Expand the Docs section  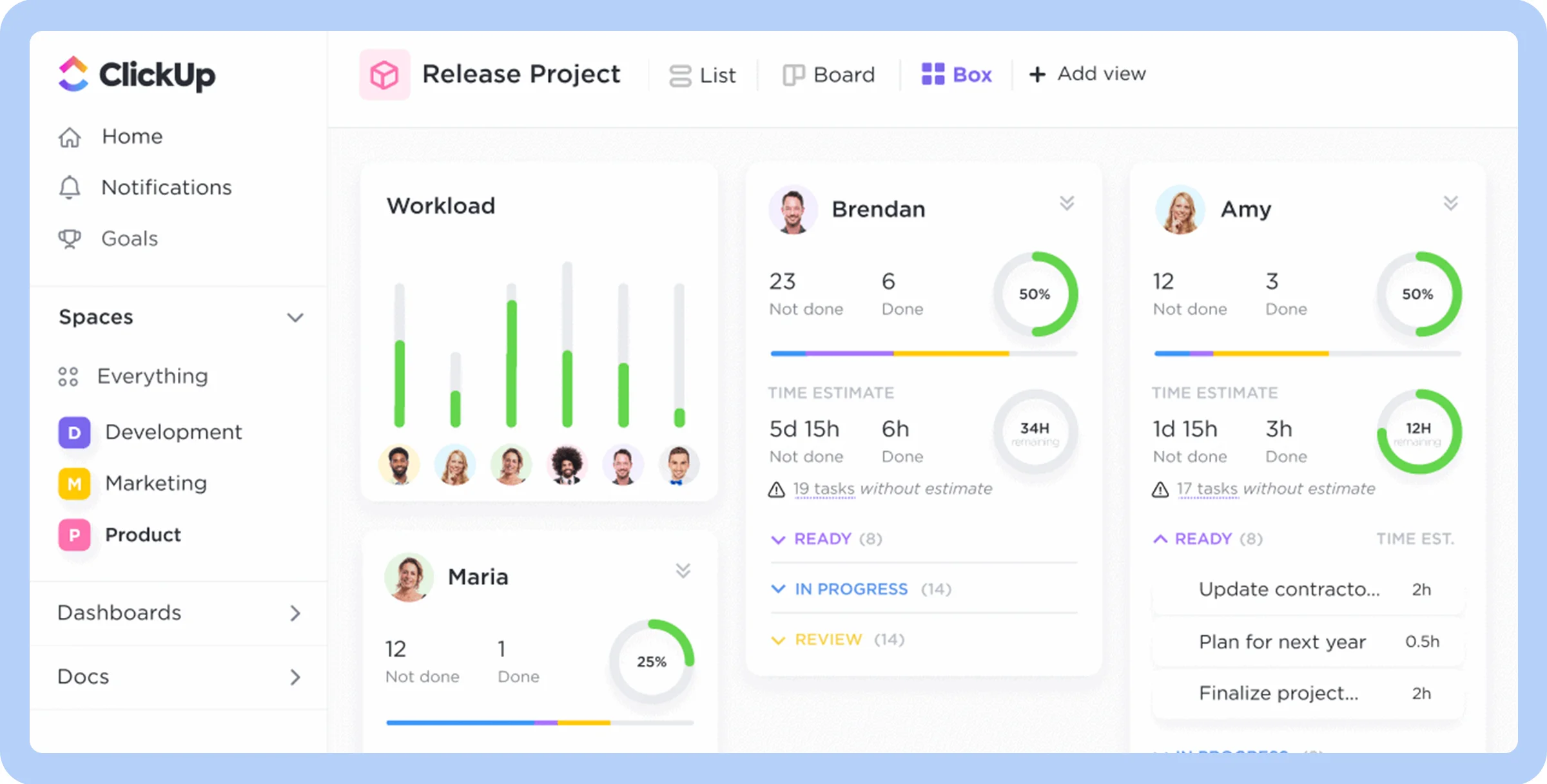[296, 677]
